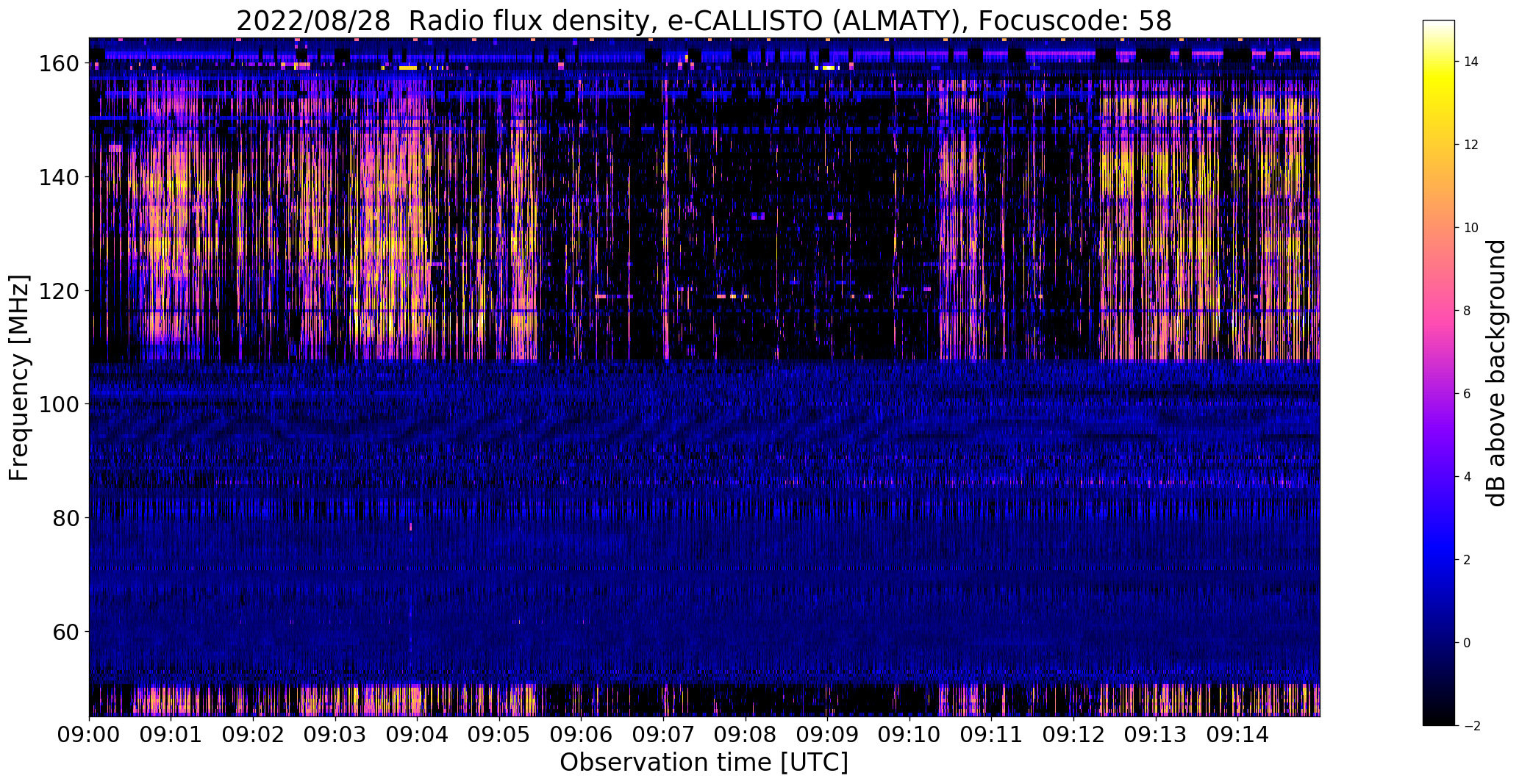Click the 09:06 time tick label
Screen dimensions: 1519x784
582,734
